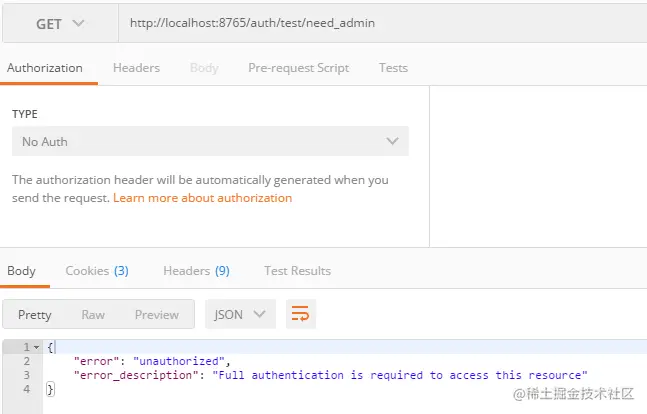
Task: Open the JSON format dropdown
Action: [240, 314]
